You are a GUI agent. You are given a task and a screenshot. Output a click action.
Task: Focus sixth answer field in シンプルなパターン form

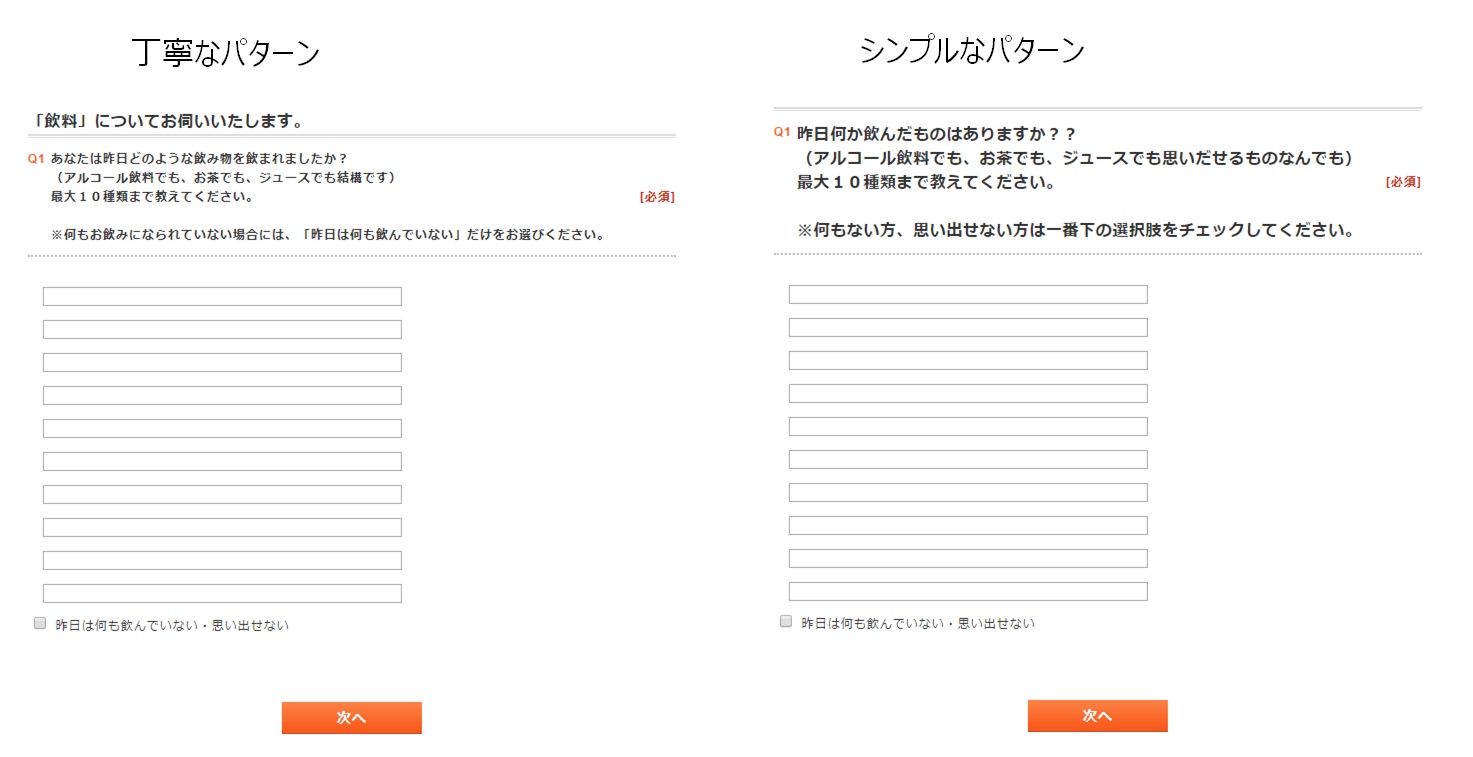click(x=968, y=459)
